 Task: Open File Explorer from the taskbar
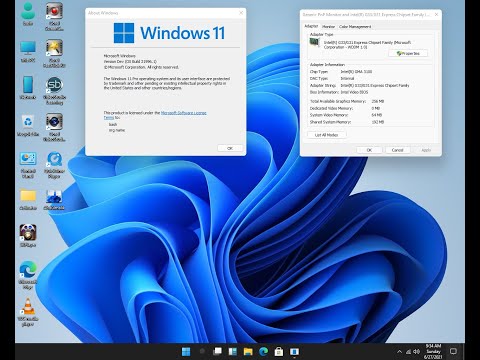(x=248, y=351)
